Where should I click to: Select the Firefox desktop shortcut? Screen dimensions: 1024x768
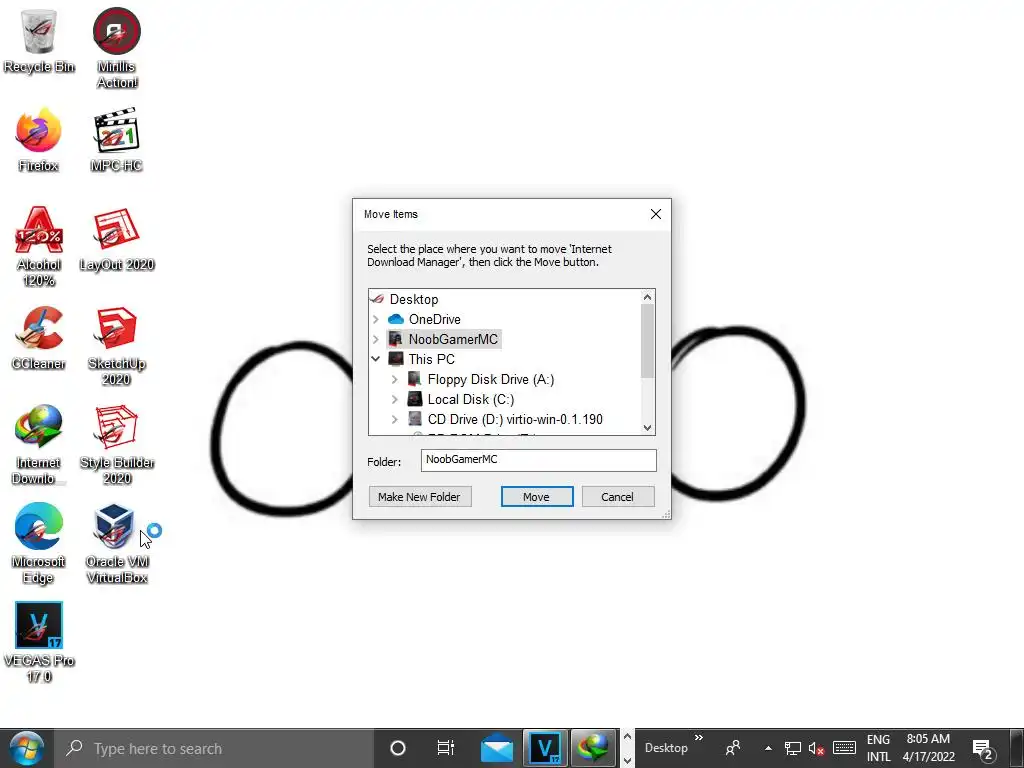click(x=39, y=140)
